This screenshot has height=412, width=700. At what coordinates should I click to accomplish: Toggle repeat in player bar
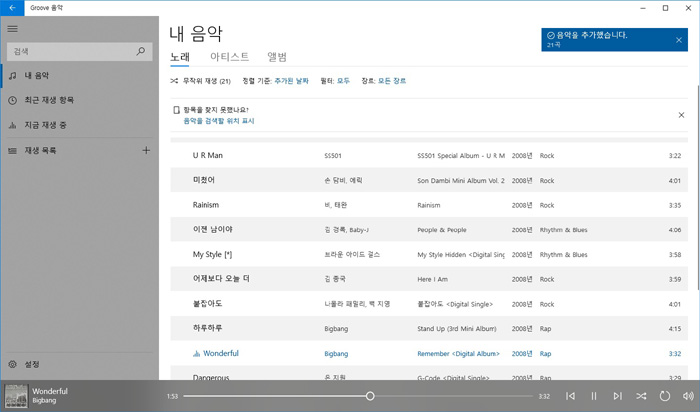(x=665, y=396)
